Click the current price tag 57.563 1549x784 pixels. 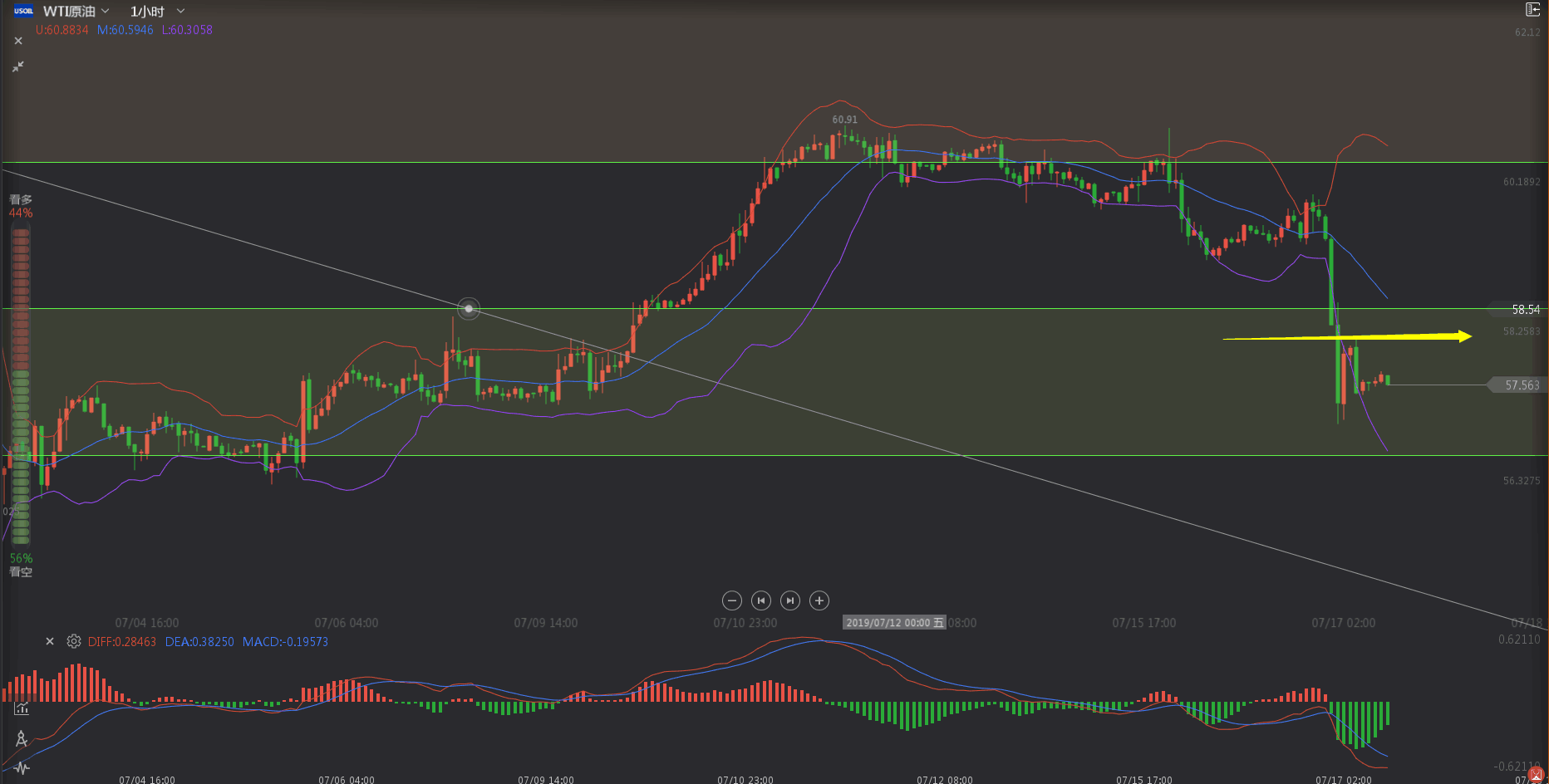click(1517, 385)
